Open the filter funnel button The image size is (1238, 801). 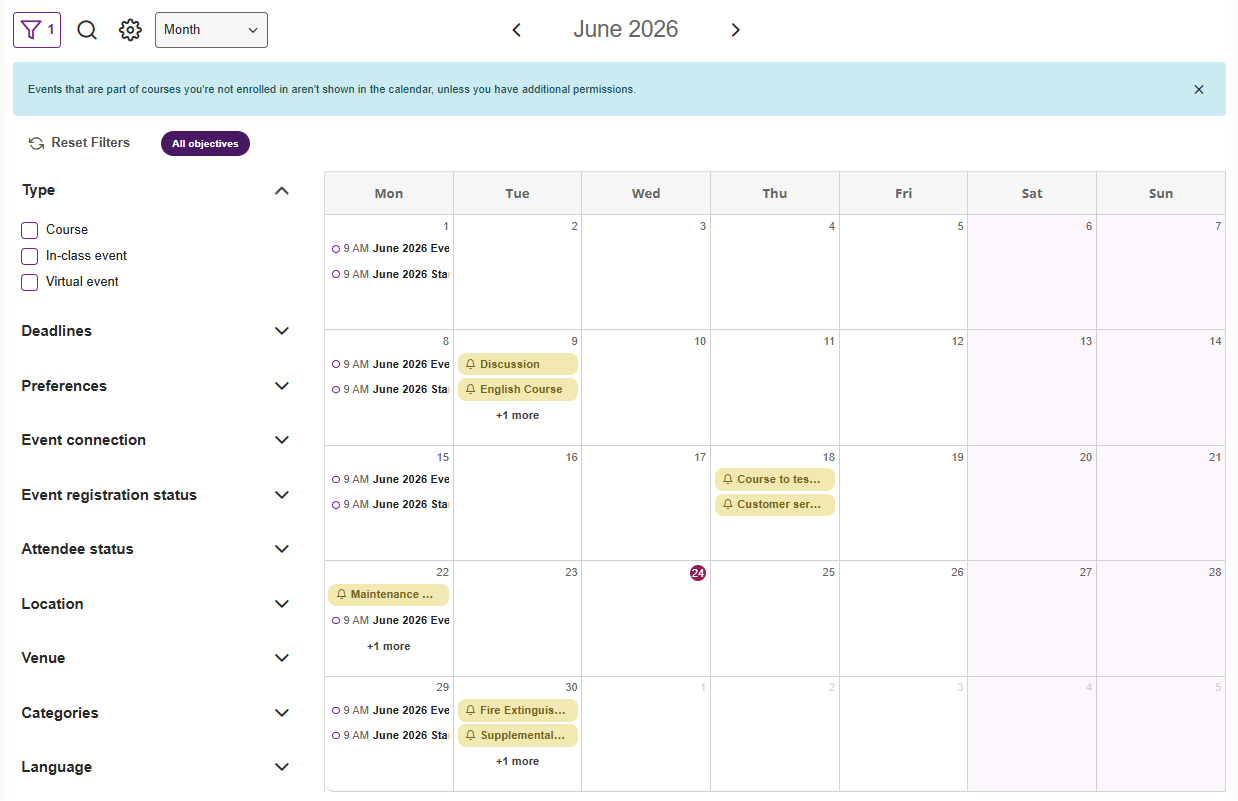(x=37, y=30)
